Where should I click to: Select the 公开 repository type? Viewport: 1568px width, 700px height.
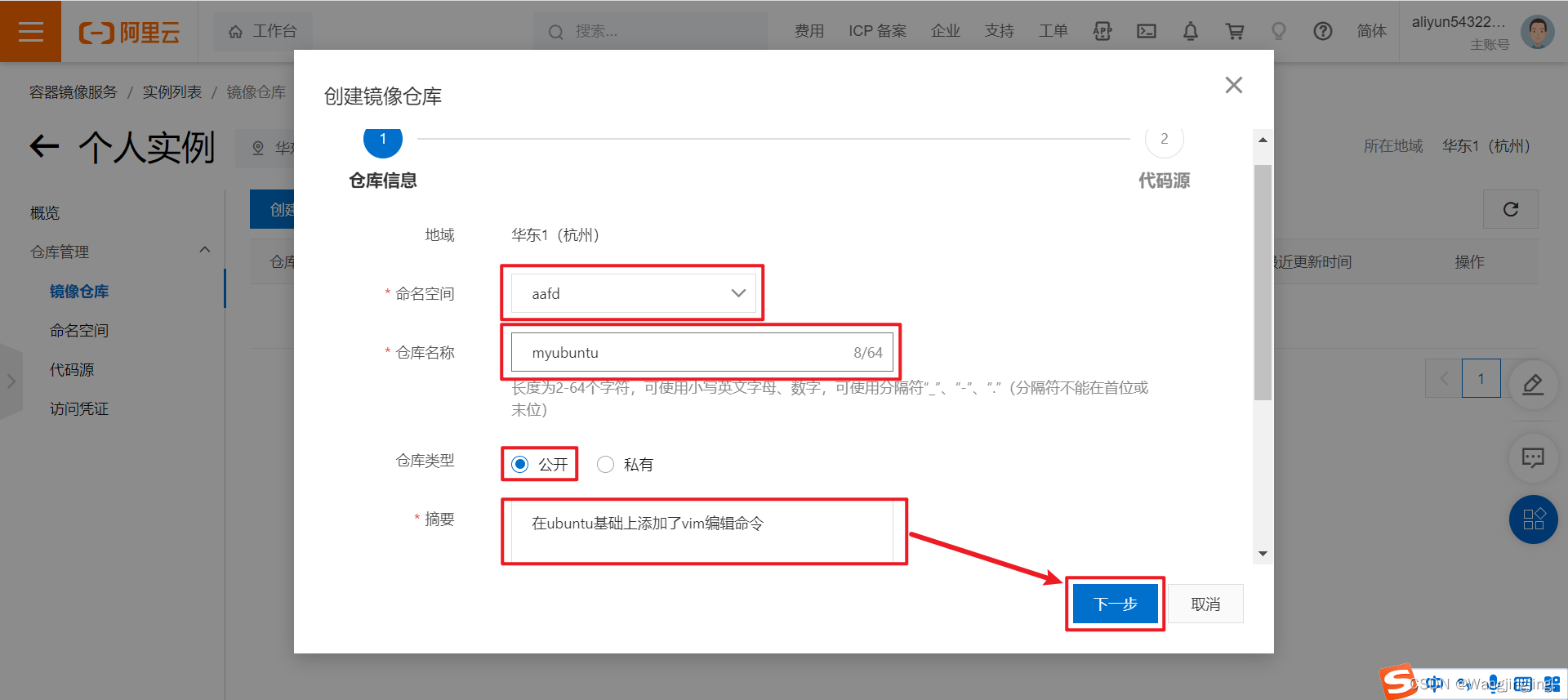coord(520,465)
